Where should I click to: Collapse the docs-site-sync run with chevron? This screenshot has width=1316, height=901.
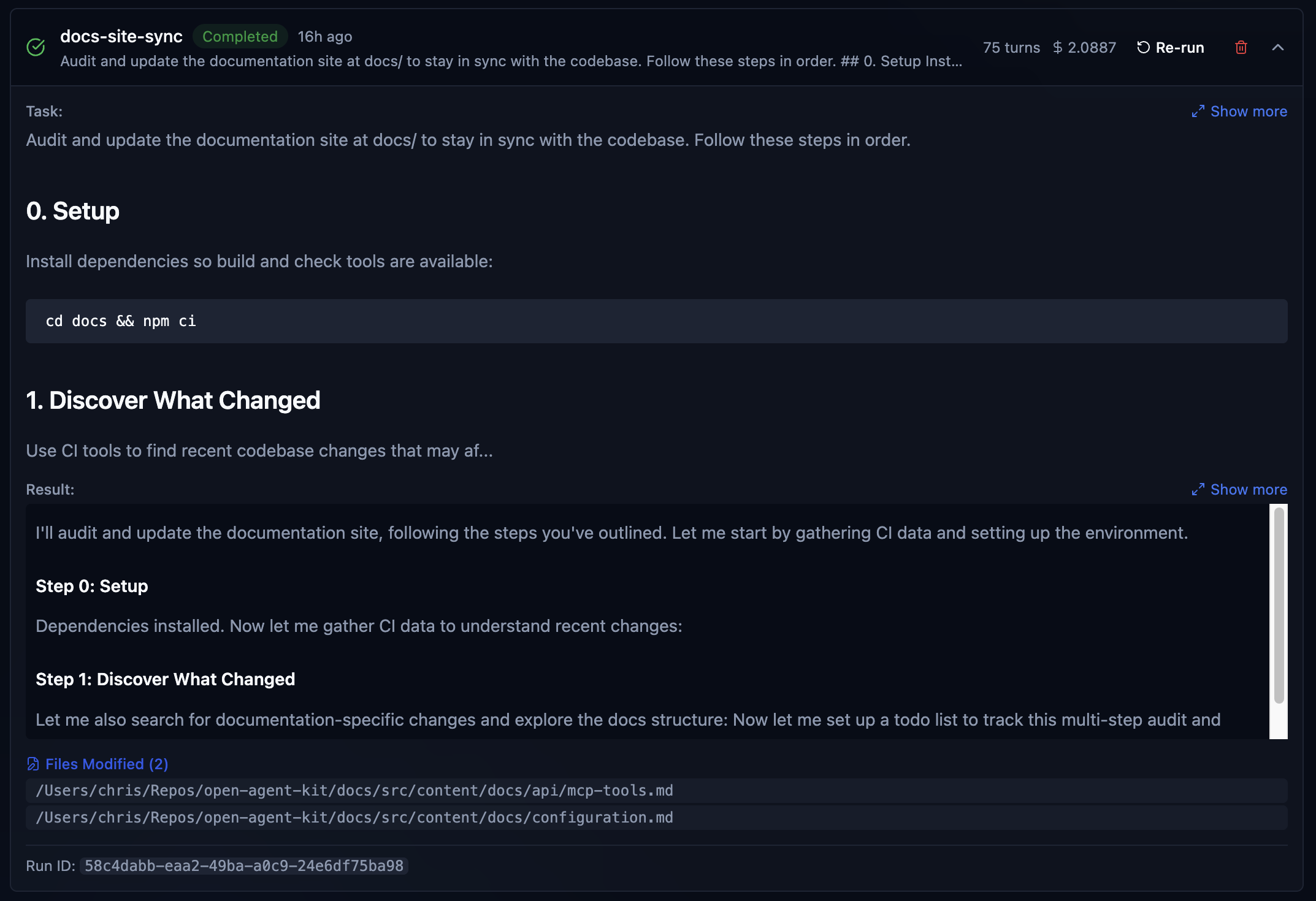click(1278, 47)
